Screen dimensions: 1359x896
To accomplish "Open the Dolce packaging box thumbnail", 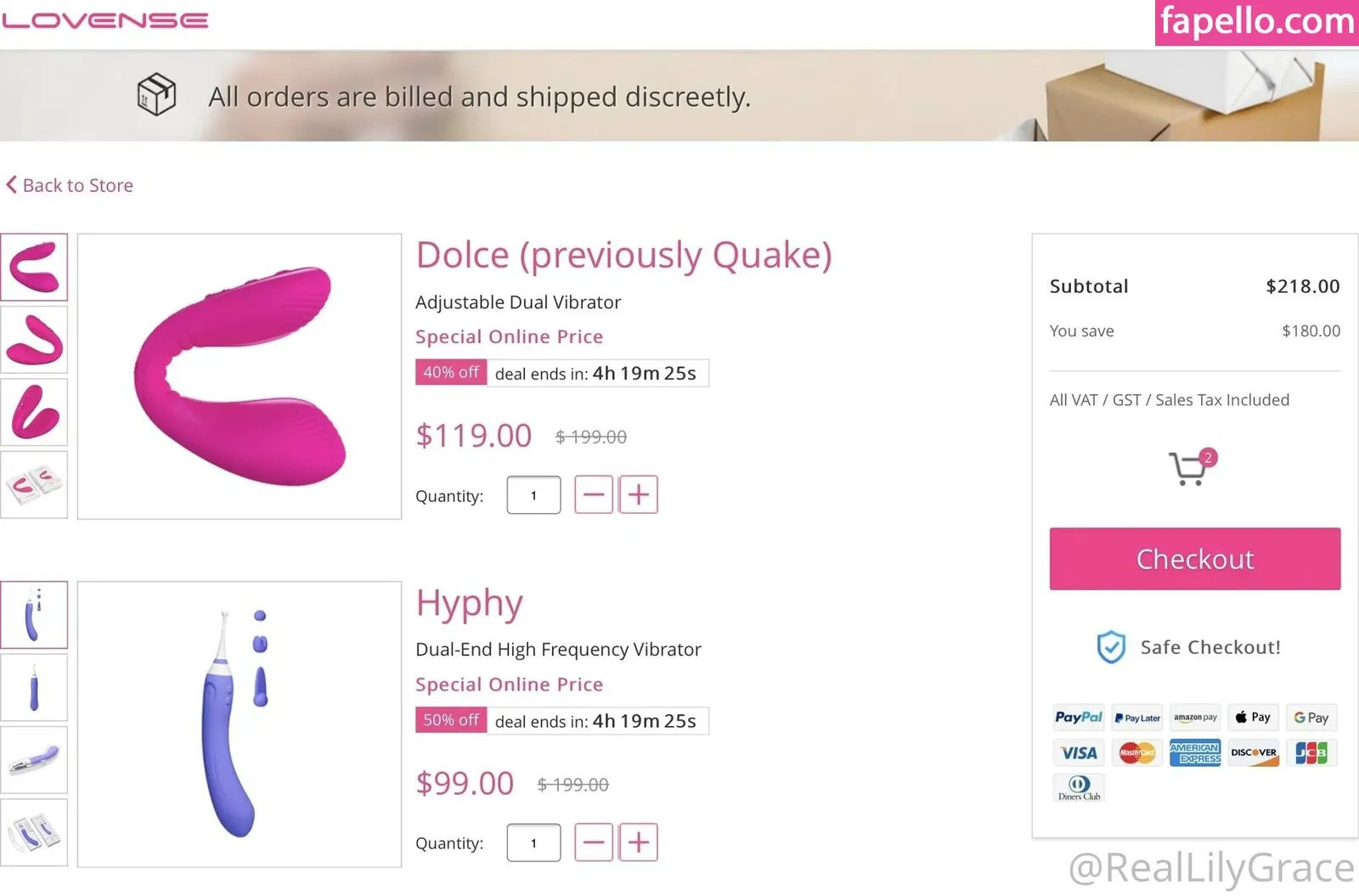I will coord(34,485).
